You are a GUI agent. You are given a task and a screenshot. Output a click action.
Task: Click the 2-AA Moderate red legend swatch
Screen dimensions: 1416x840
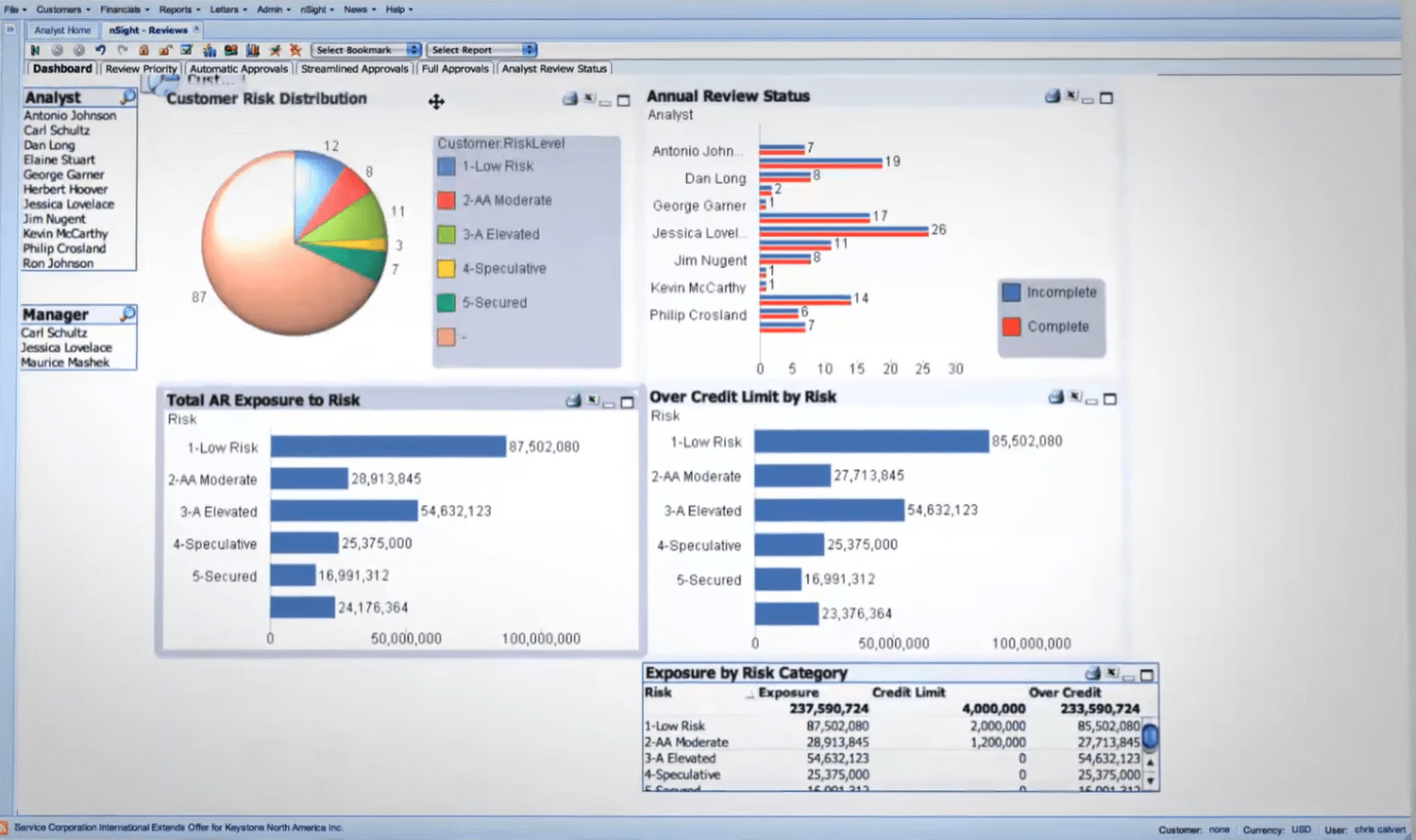[x=447, y=200]
